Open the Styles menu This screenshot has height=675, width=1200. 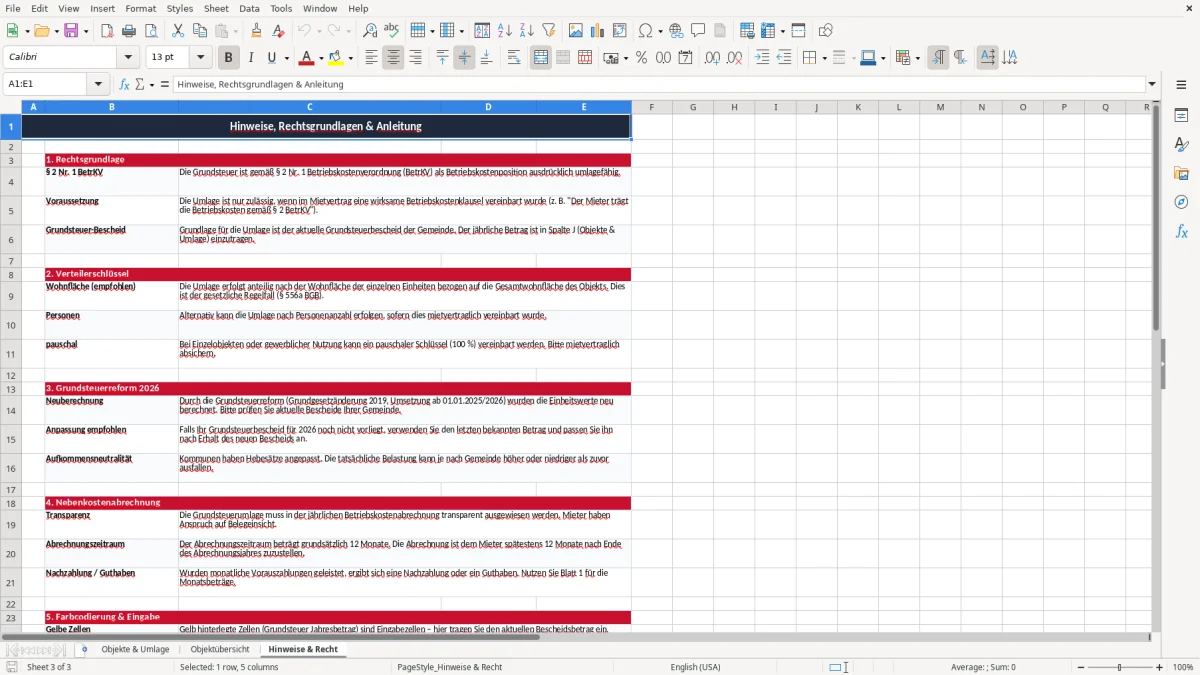pos(180,8)
